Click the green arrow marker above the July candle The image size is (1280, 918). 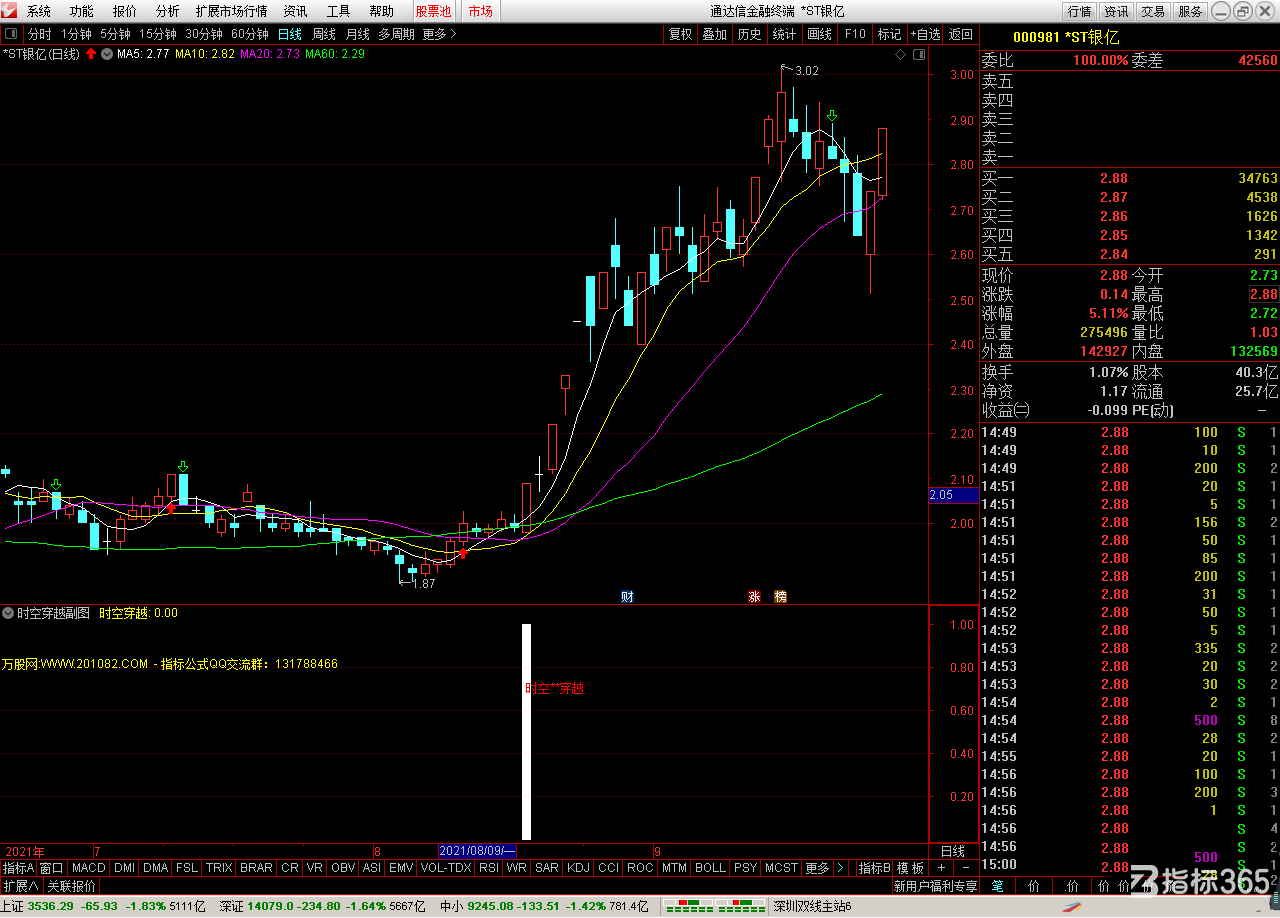tap(183, 466)
